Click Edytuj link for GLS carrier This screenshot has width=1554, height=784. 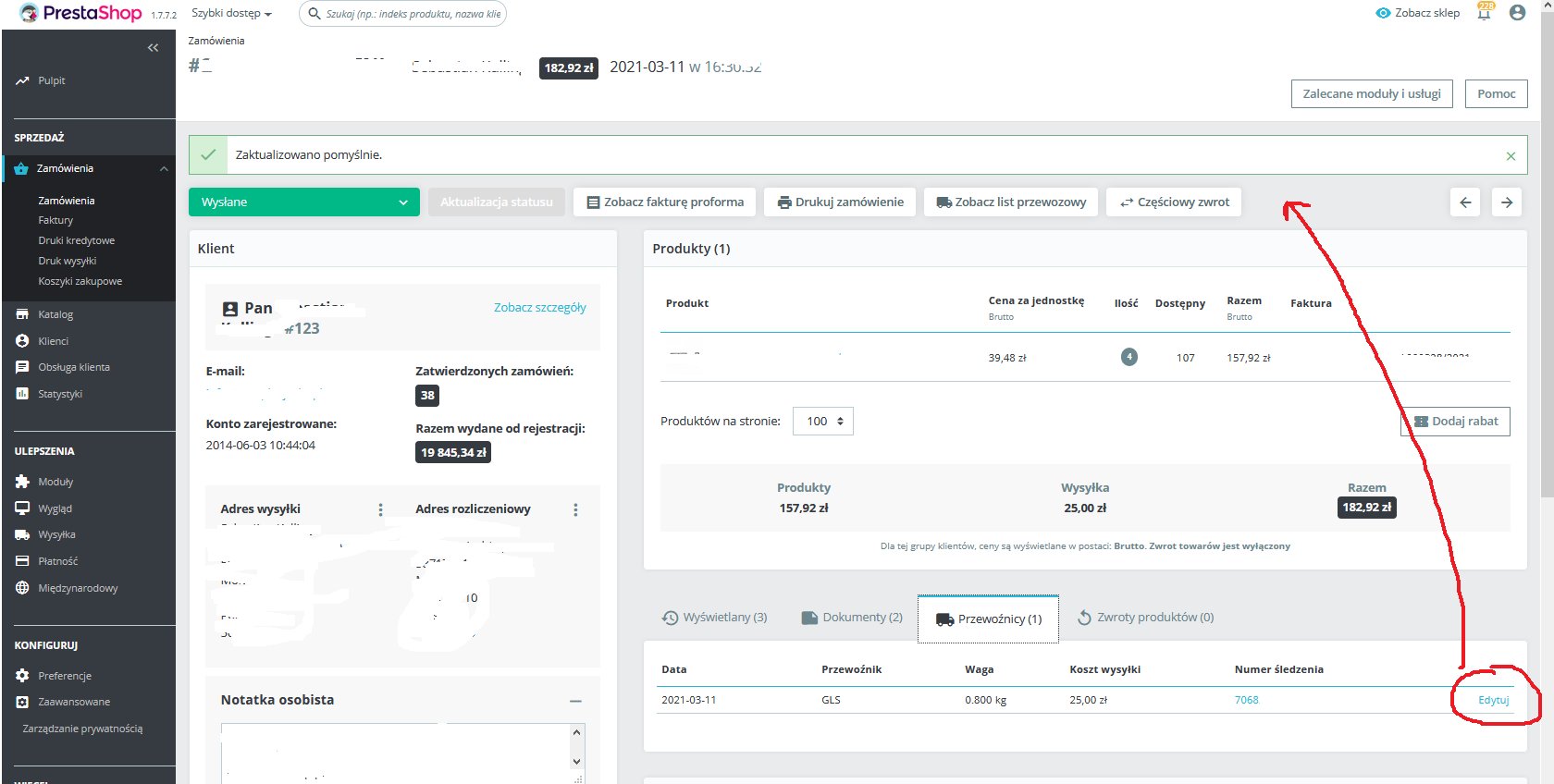1493,700
